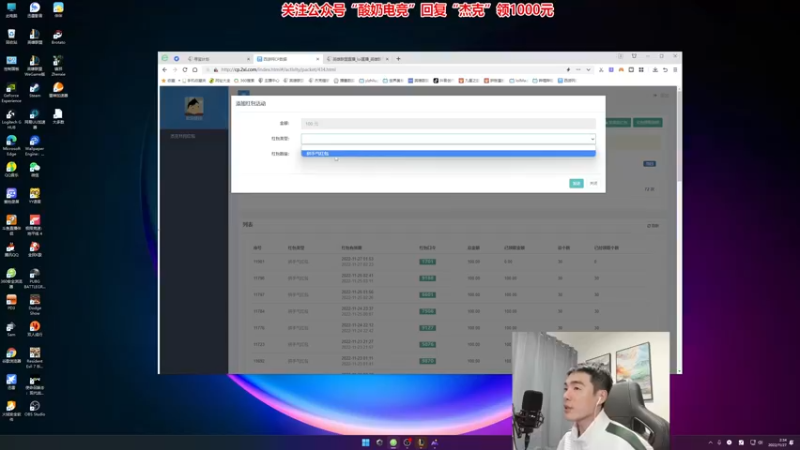Image resolution: width=800 pixels, height=450 pixels.
Task: Click the Windows Start button
Action: [x=365, y=442]
